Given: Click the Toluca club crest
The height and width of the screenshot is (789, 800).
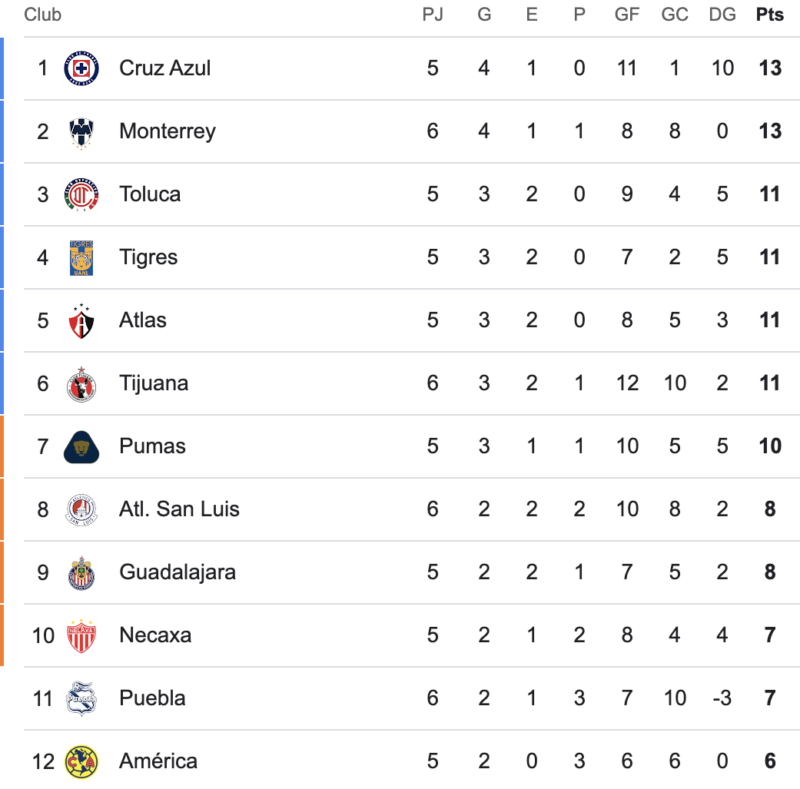Looking at the screenshot, I should (81, 195).
